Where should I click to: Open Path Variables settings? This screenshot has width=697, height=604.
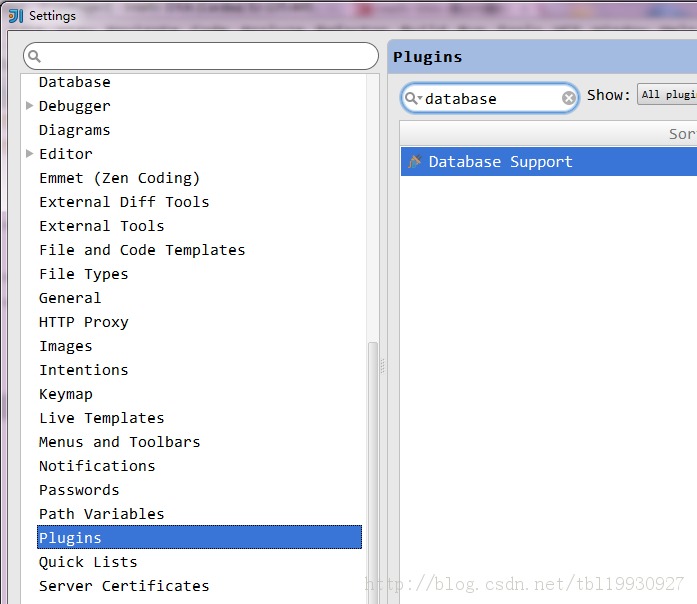pos(102,514)
